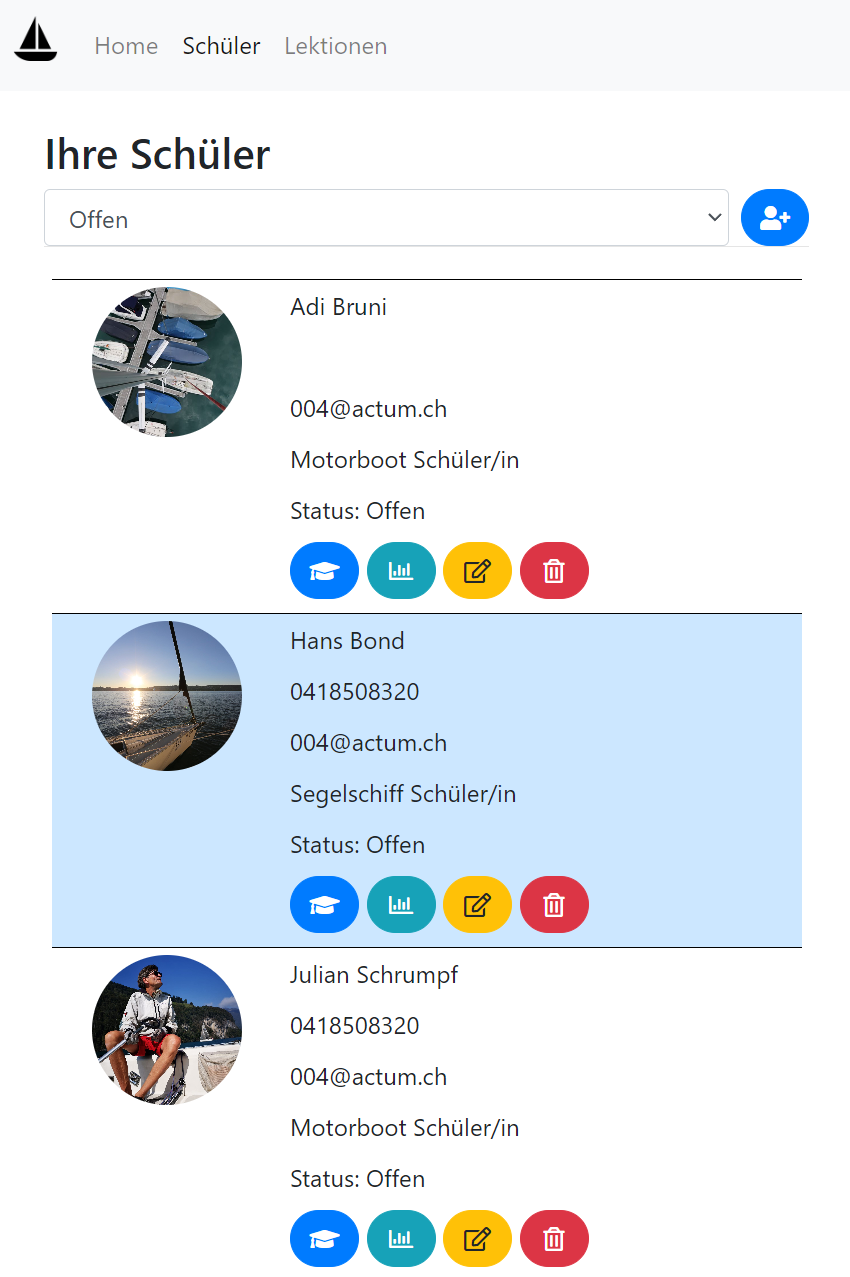Click Hans Bond's sunset profile picture

[x=167, y=696]
